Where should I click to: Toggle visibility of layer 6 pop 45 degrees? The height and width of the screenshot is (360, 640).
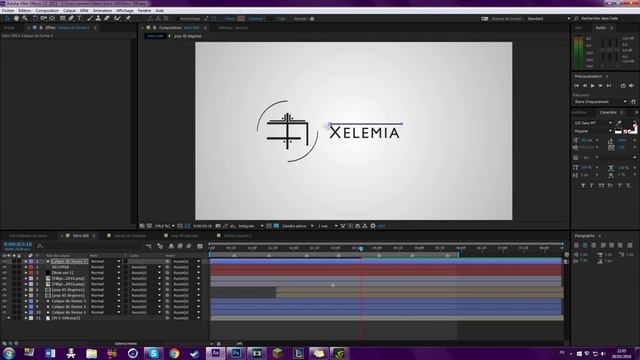coord(4,289)
